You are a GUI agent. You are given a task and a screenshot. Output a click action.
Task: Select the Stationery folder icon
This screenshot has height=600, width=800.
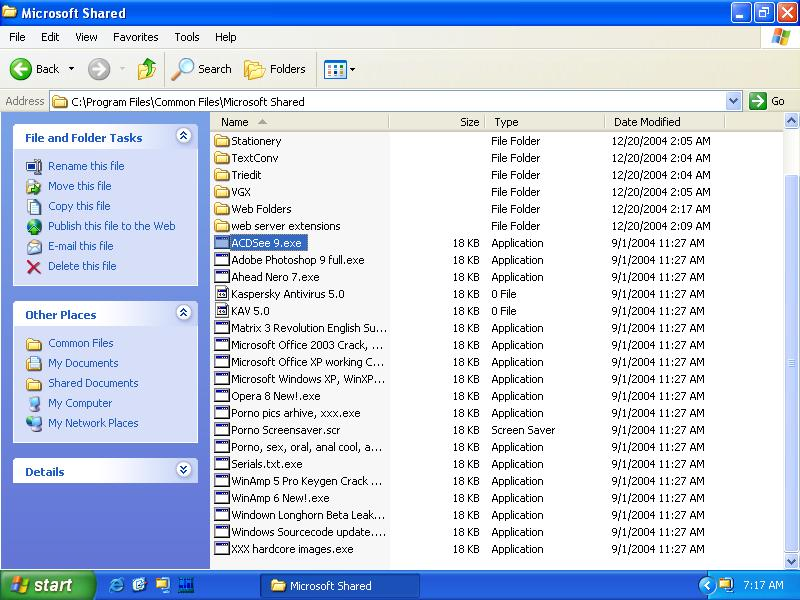point(221,141)
